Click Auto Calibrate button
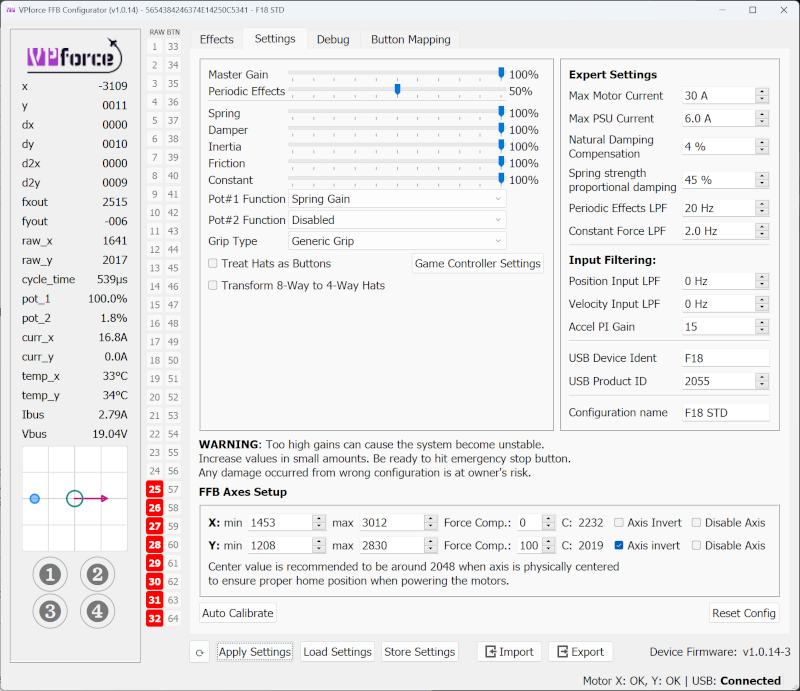The image size is (800, 691). pyautogui.click(x=238, y=613)
